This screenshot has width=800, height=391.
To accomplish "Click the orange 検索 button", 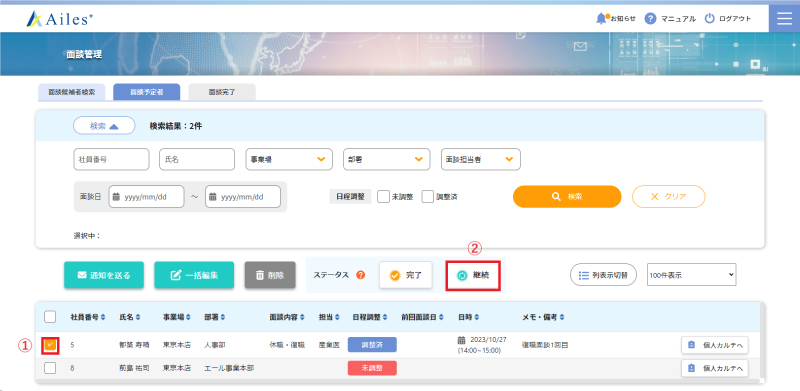I will (567, 197).
